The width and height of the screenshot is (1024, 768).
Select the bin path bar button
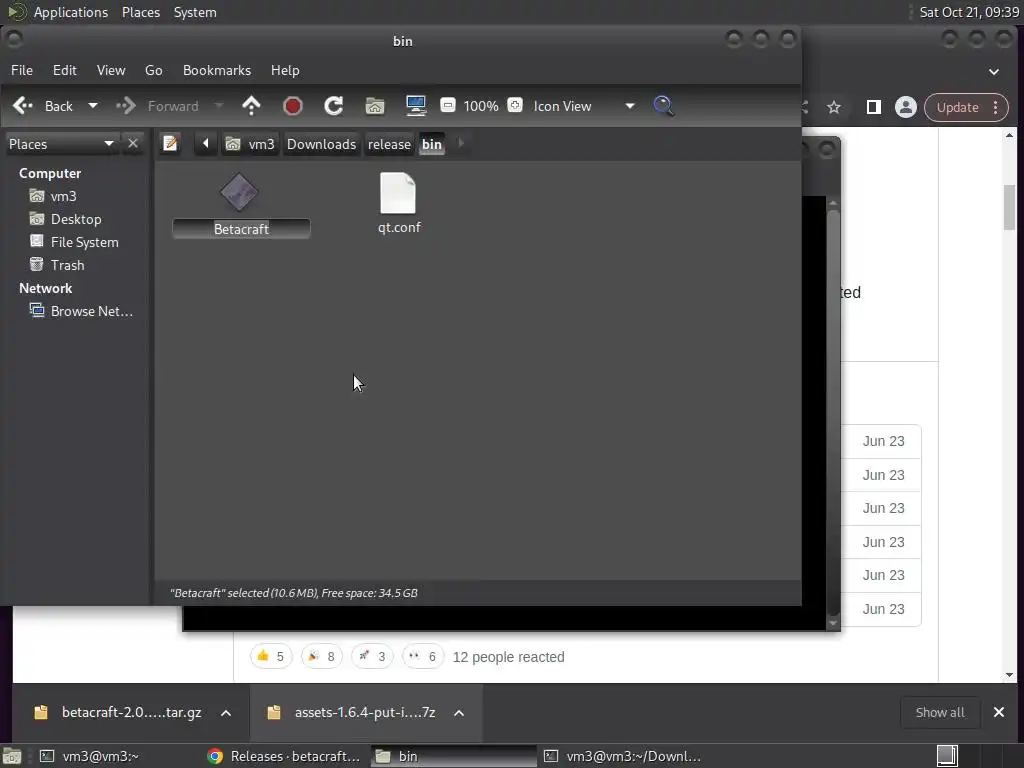432,144
